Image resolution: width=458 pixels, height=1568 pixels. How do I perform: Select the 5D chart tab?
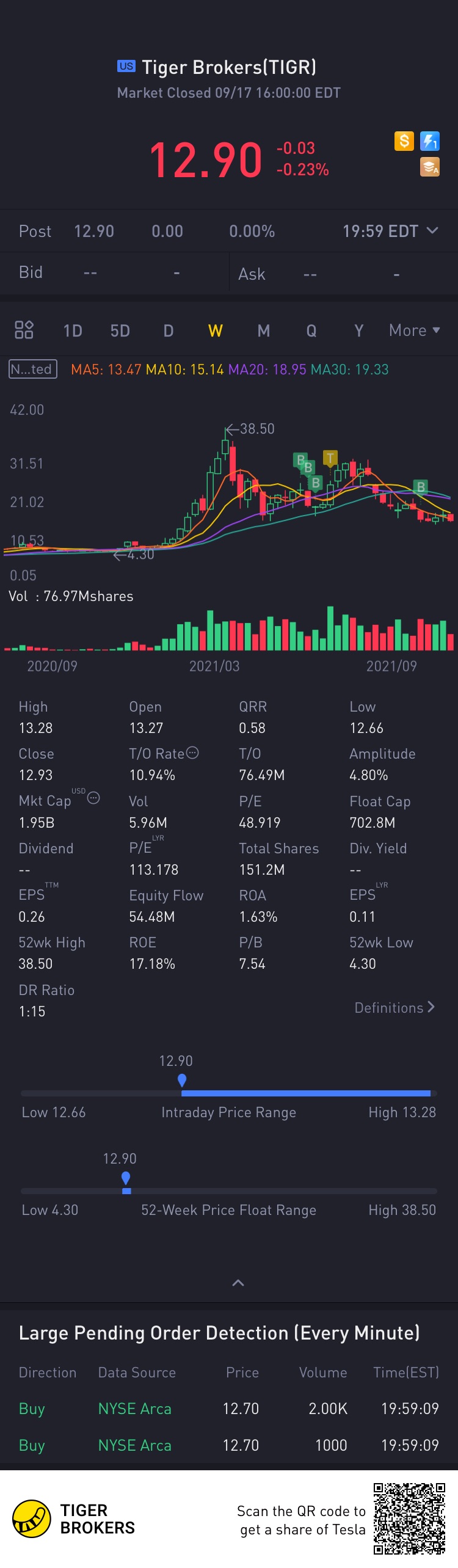(120, 330)
